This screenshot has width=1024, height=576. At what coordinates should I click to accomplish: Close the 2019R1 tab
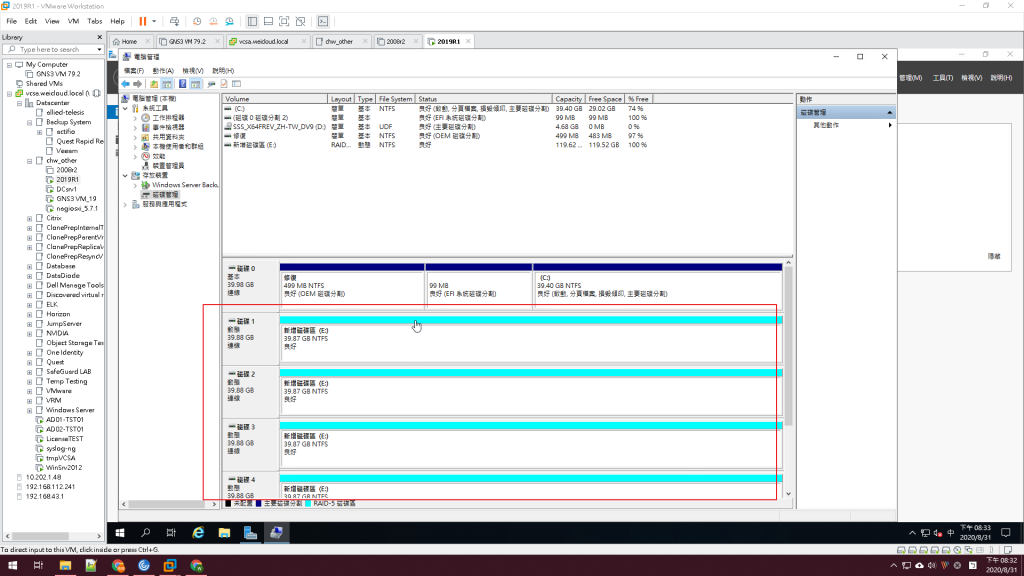(468, 41)
